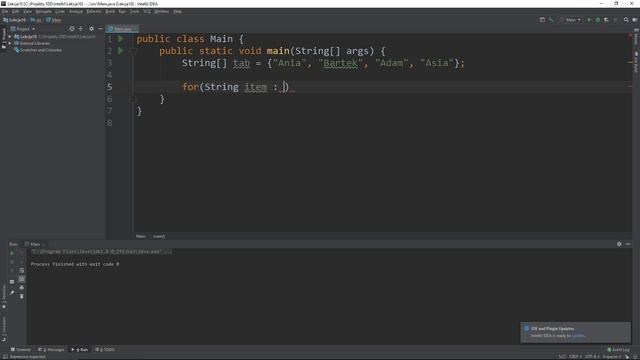This screenshot has height=360, width=640.
Task: Open the Edit menu
Action: click(16, 11)
